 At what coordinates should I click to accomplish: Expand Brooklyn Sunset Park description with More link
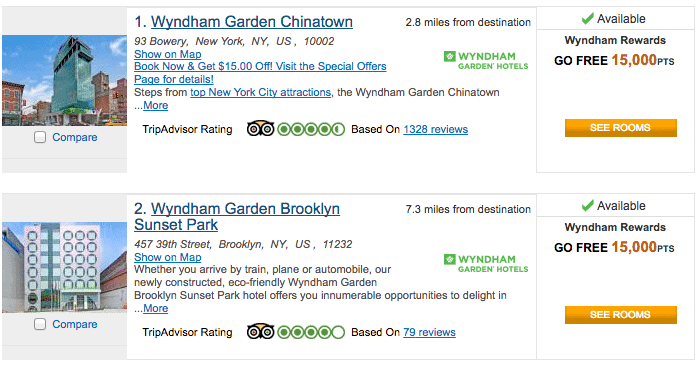pyautogui.click(x=155, y=308)
